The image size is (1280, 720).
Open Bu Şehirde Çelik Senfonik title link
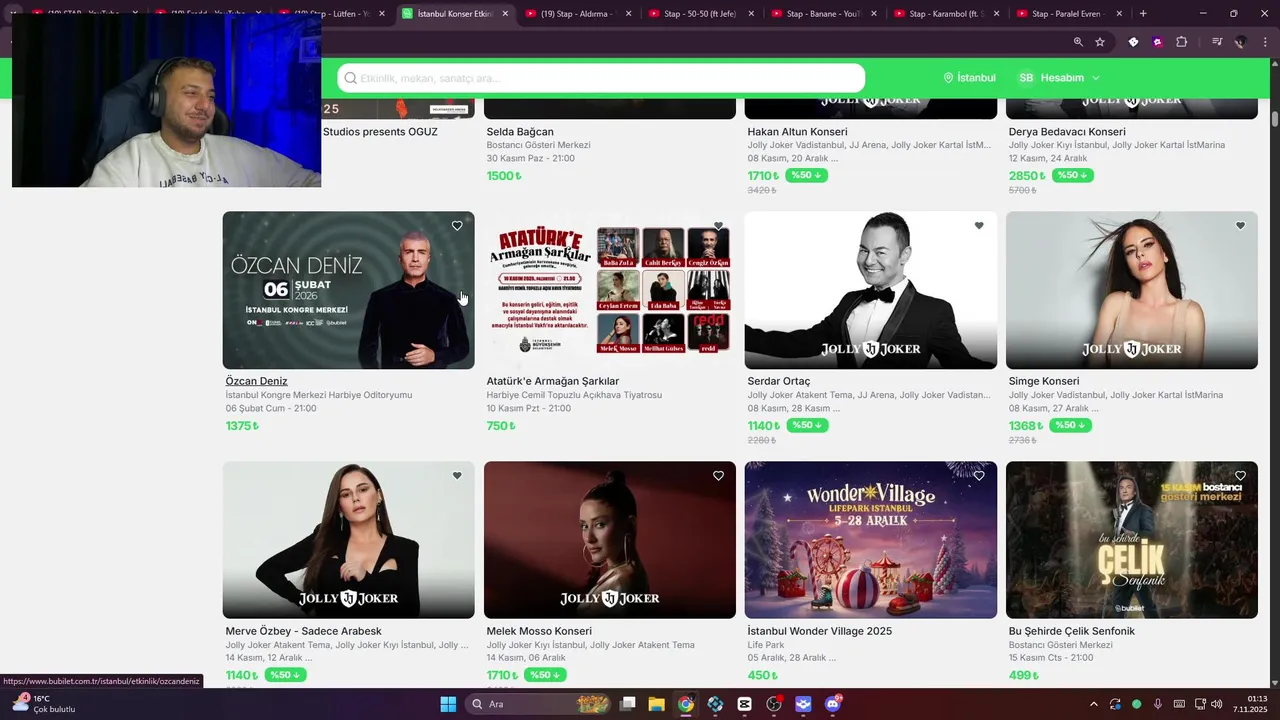1072,631
